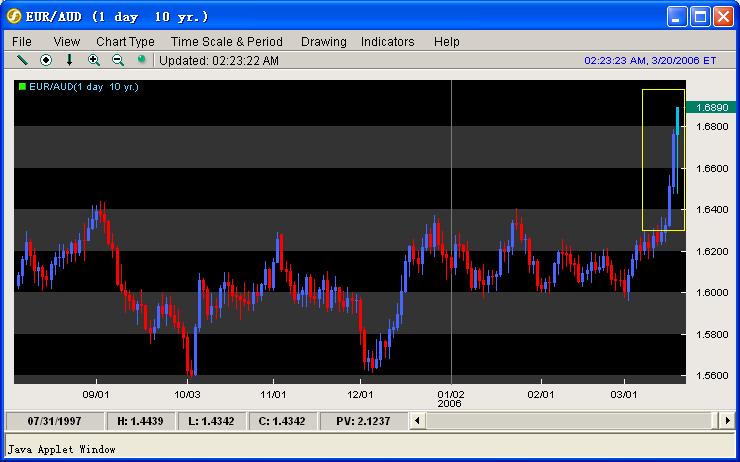This screenshot has height=462, width=740.
Task: Click the 1.6200 price axis label
Action: pos(712,252)
